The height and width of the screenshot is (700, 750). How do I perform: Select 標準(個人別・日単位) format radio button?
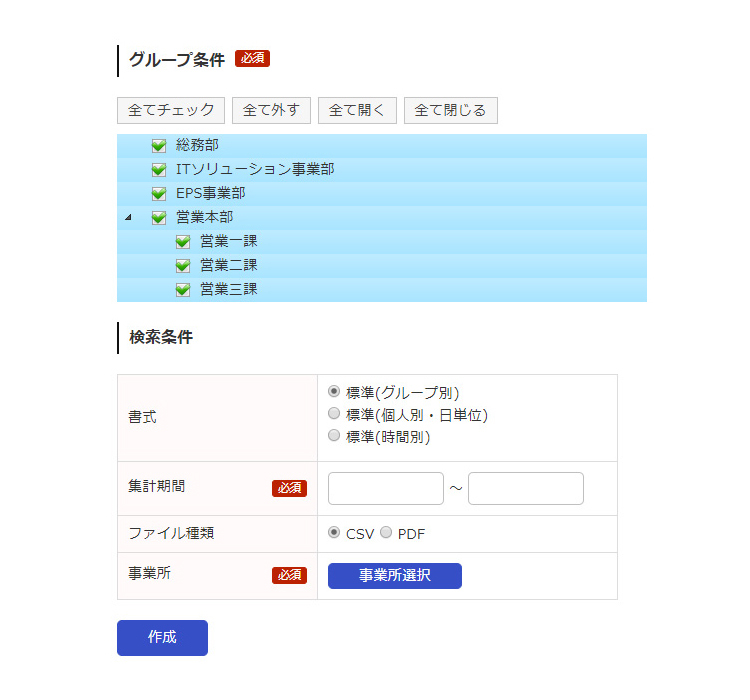[x=334, y=413]
